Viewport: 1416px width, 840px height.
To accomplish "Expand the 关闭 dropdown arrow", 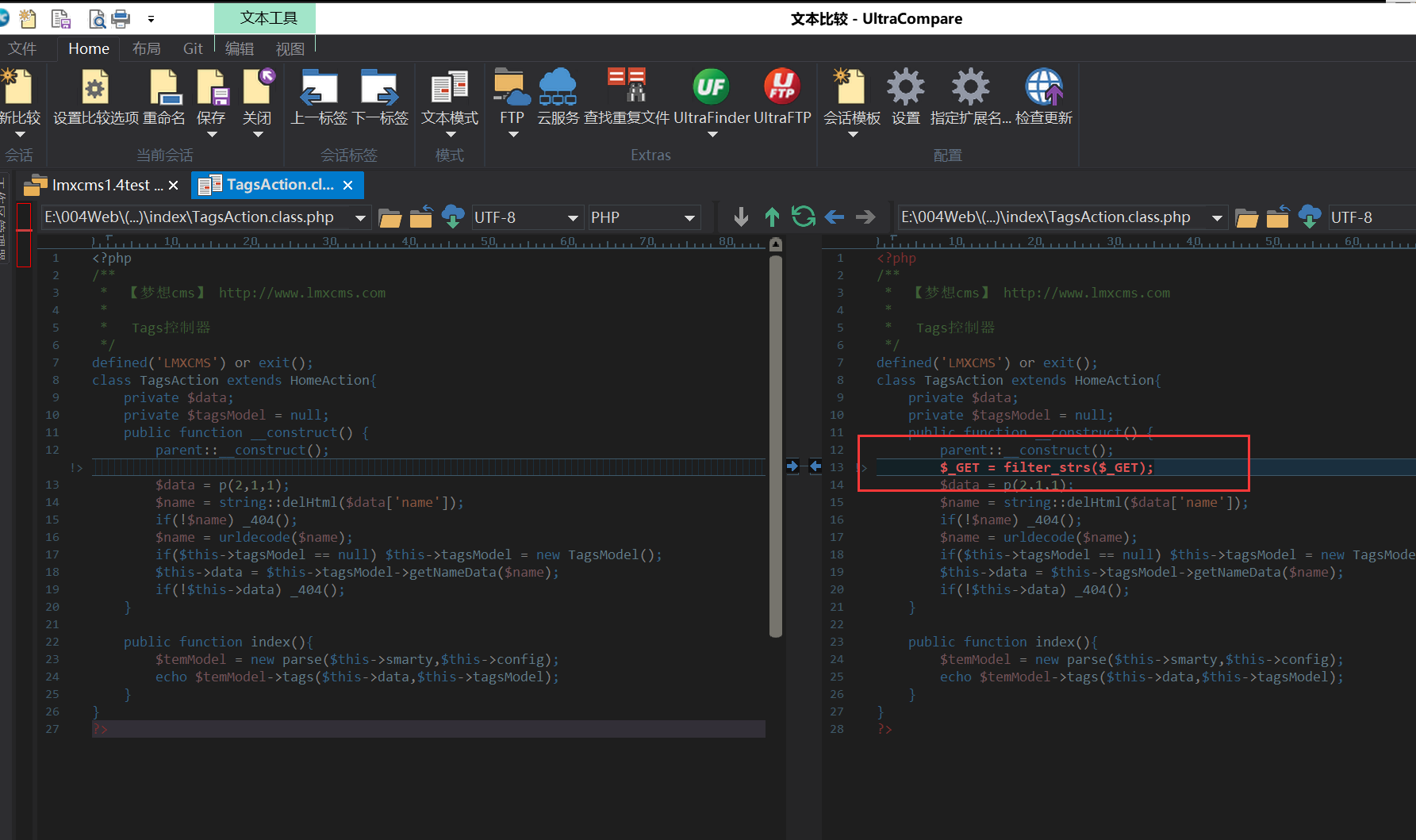I will [x=258, y=135].
